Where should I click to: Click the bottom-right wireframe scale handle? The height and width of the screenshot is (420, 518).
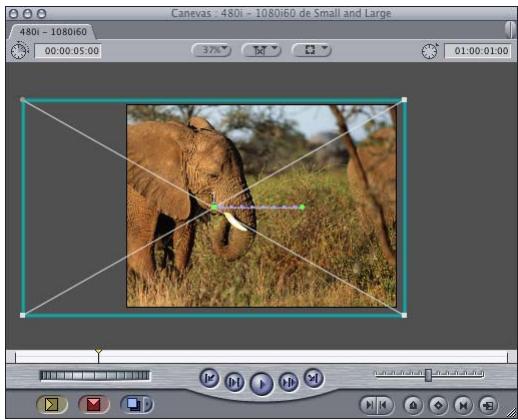pyautogui.click(x=404, y=315)
